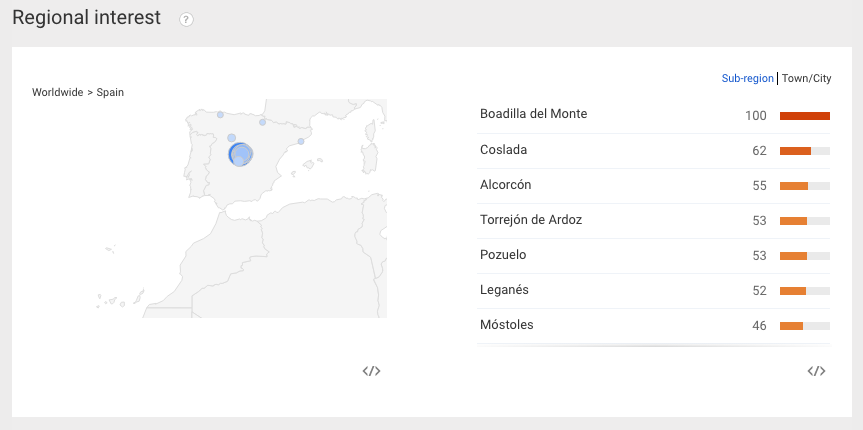Click the embed code icon below the map

372,371
